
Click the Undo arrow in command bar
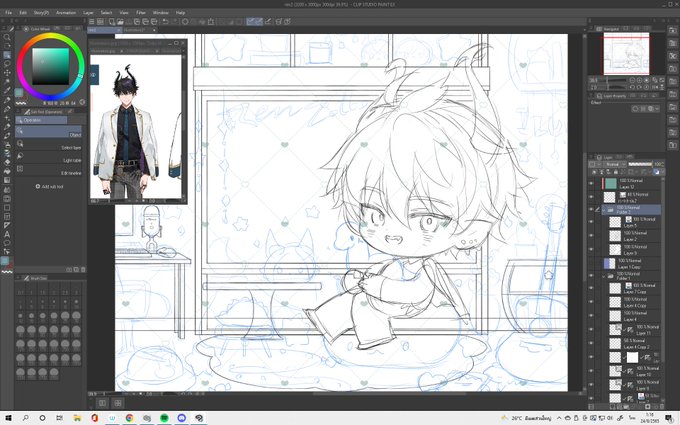165,21
